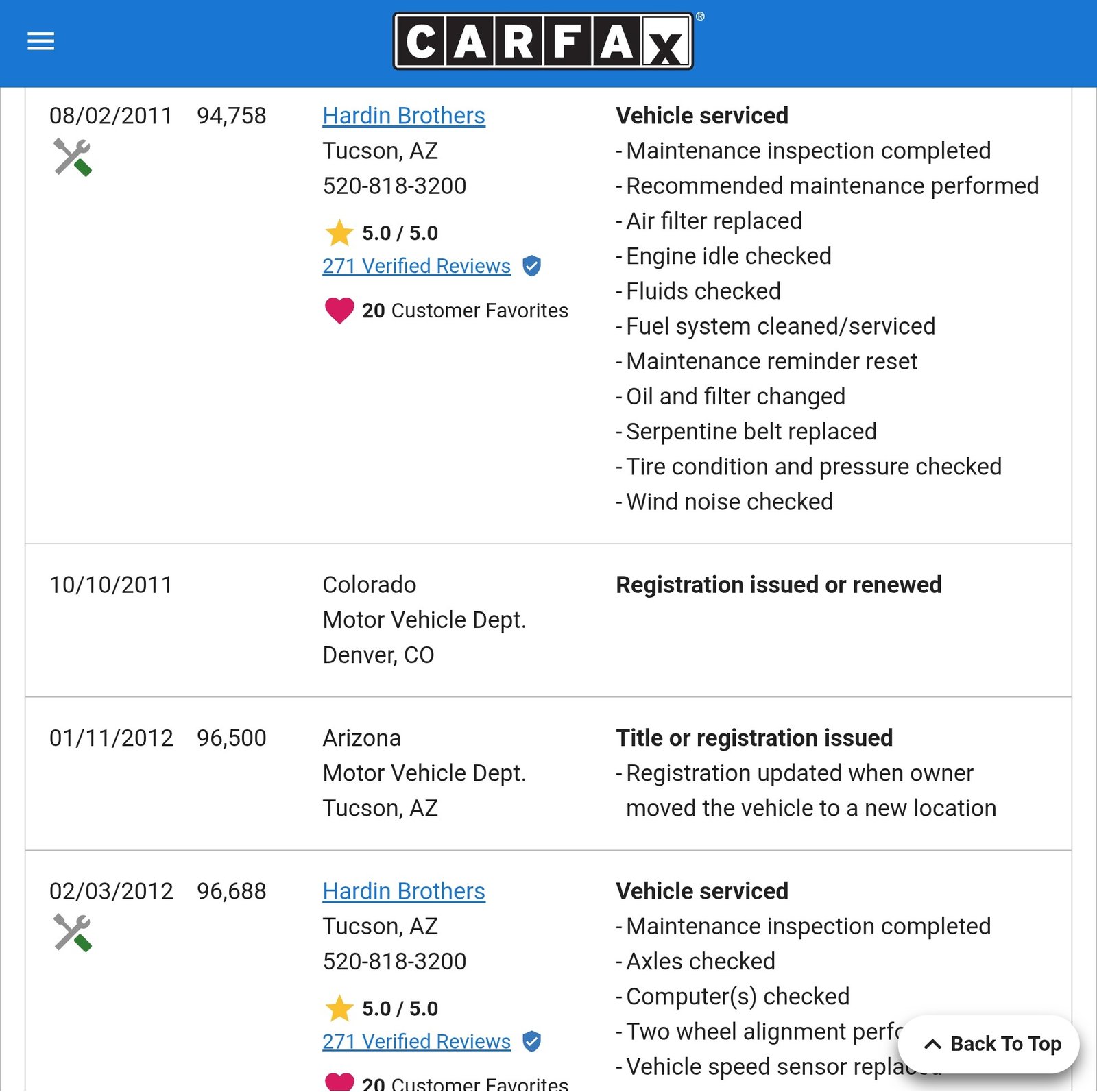Click the verified shield badge in 02/03/2012 entry
This screenshot has height=1092, width=1097.
(531, 1041)
